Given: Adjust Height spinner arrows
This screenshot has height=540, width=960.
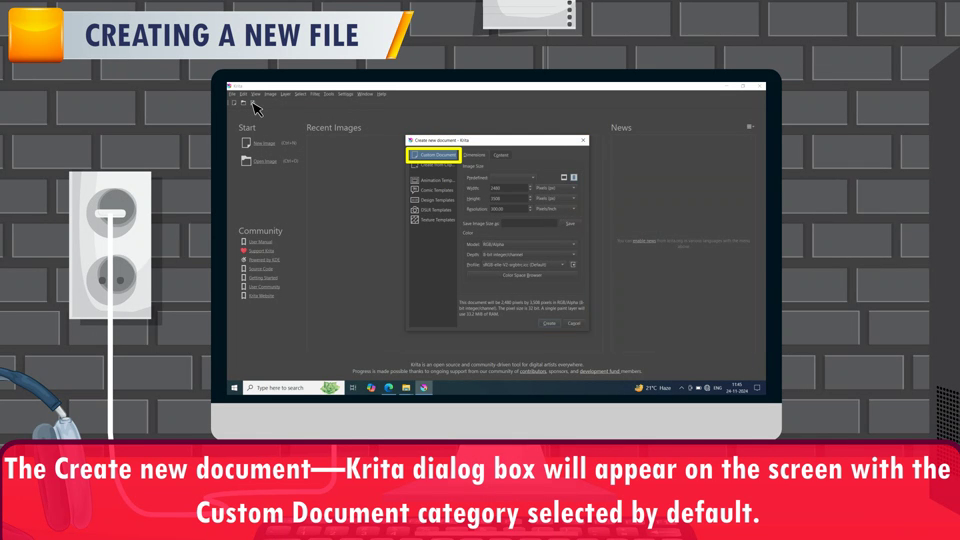Looking at the screenshot, I should (x=530, y=198).
